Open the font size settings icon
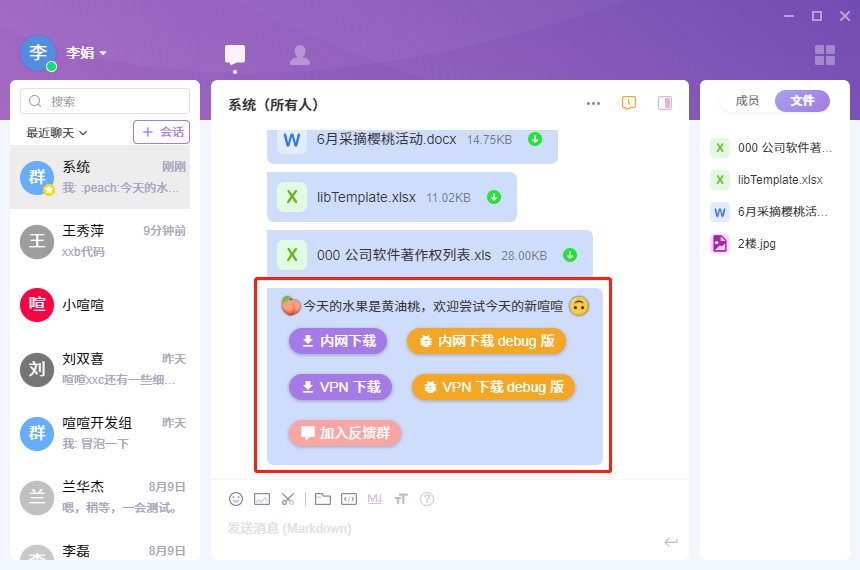The width and height of the screenshot is (860, 570). click(x=401, y=498)
